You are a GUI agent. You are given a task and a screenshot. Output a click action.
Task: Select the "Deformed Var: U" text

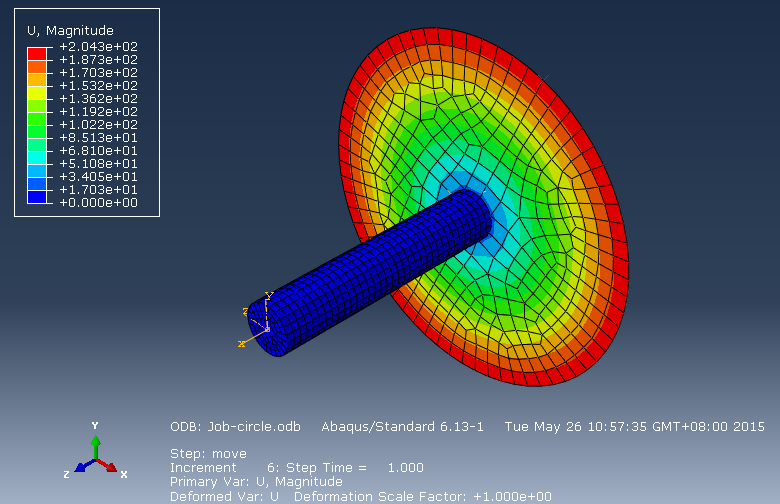(224, 497)
